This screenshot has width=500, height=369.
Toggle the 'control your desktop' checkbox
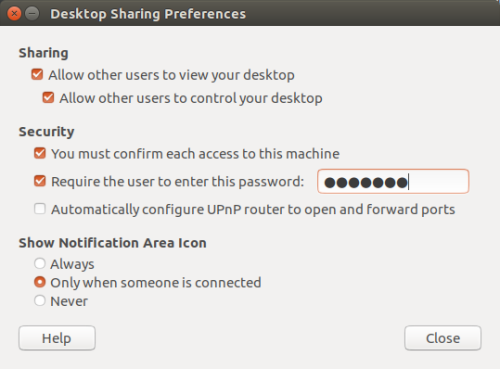[48, 98]
